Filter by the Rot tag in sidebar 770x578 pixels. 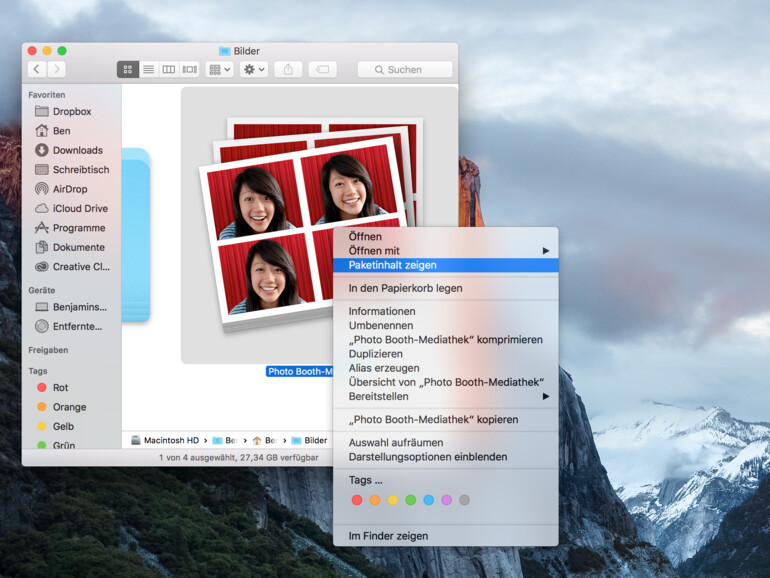pyautogui.click(x=72, y=387)
